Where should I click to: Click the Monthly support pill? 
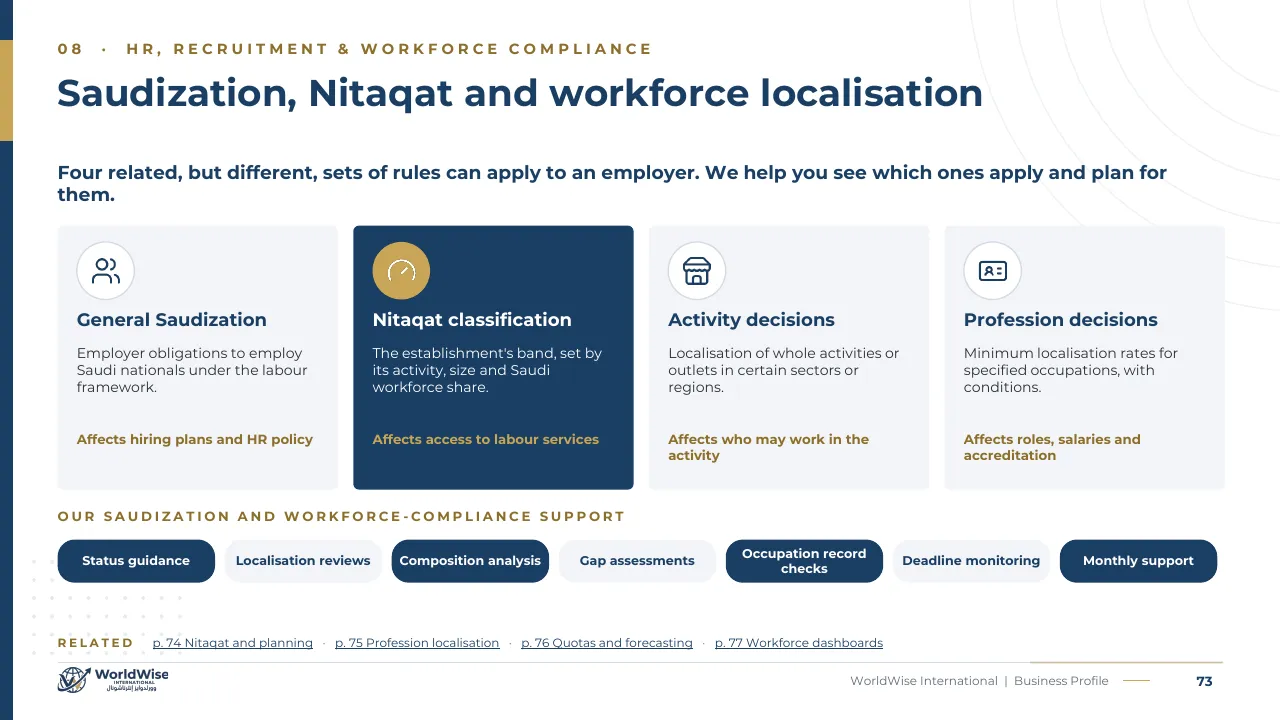pyautogui.click(x=1138, y=561)
